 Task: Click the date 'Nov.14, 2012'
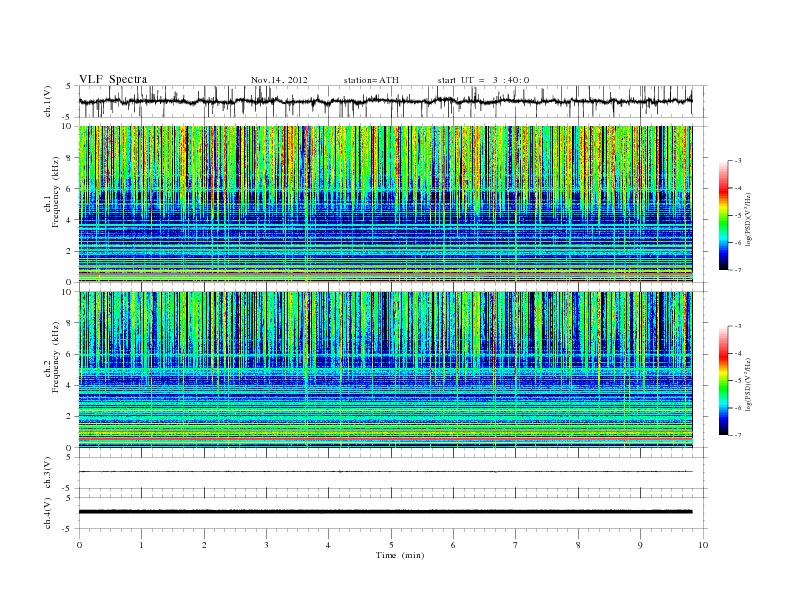279,80
